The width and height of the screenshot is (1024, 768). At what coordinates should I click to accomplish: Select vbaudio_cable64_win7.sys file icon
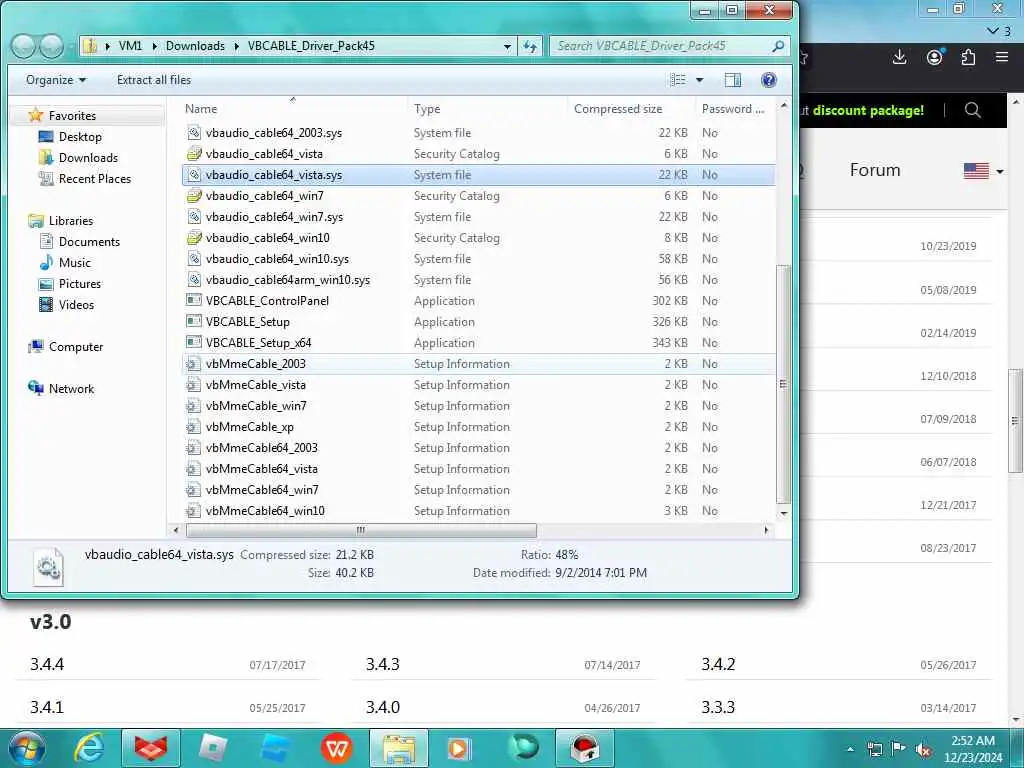[194, 216]
